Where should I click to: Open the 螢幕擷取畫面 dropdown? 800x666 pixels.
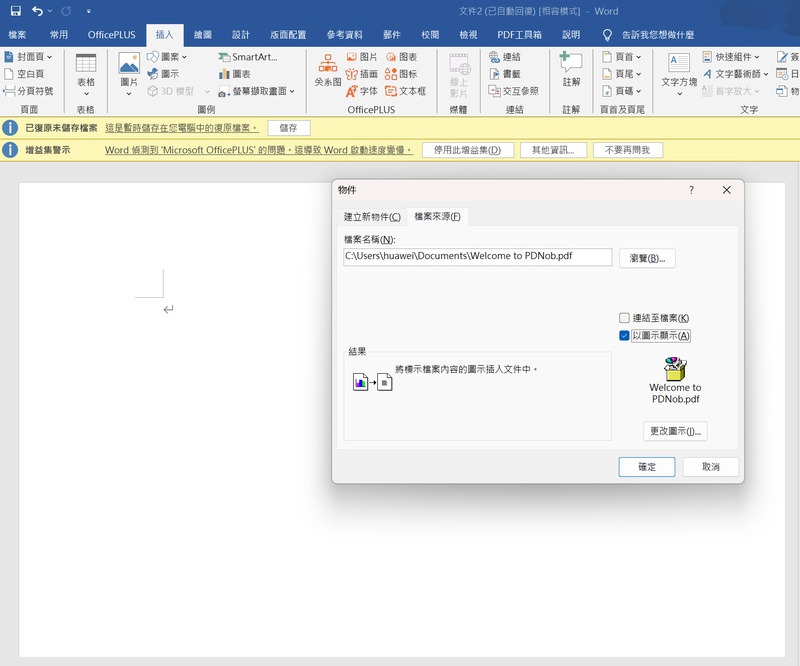[257, 91]
